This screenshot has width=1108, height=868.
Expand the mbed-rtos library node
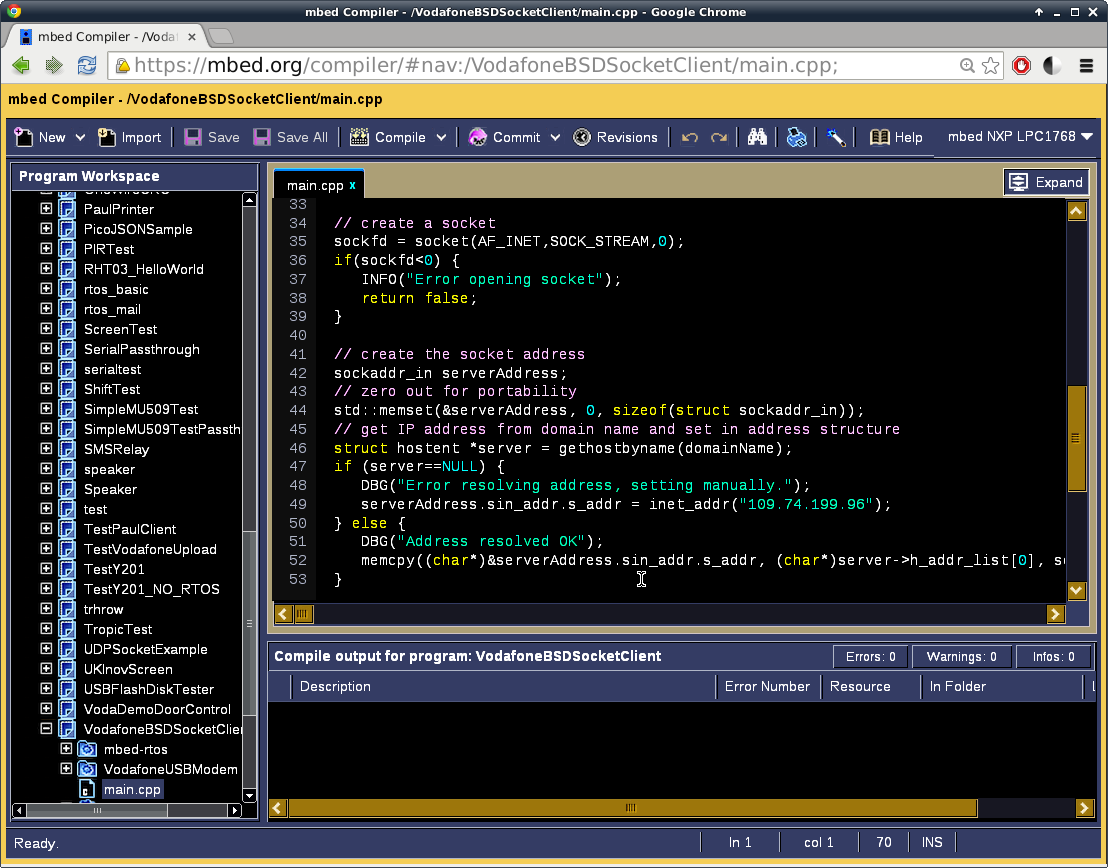click(66, 749)
